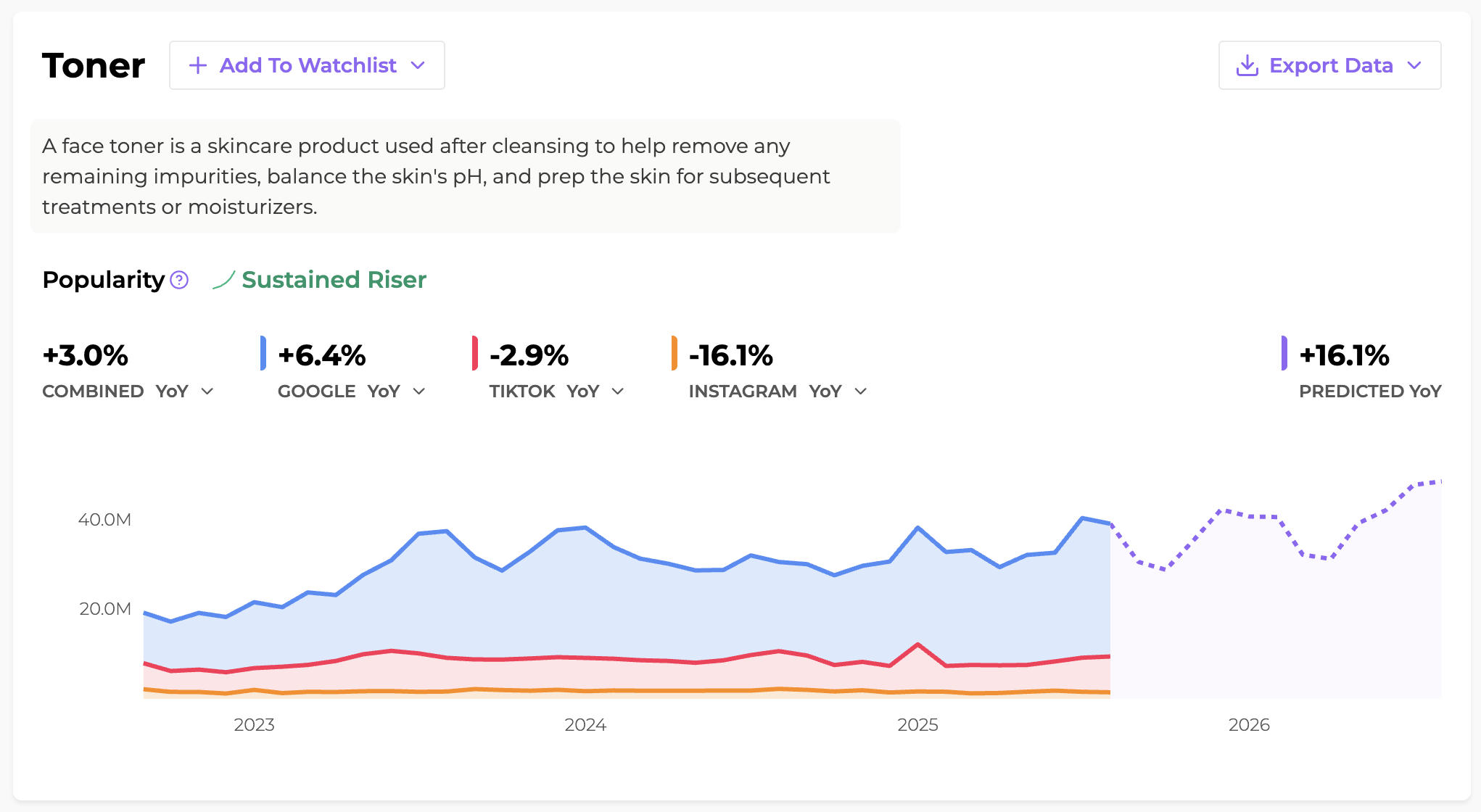Open the Google YoY period dropdown
The width and height of the screenshot is (1481, 812).
pyautogui.click(x=419, y=391)
